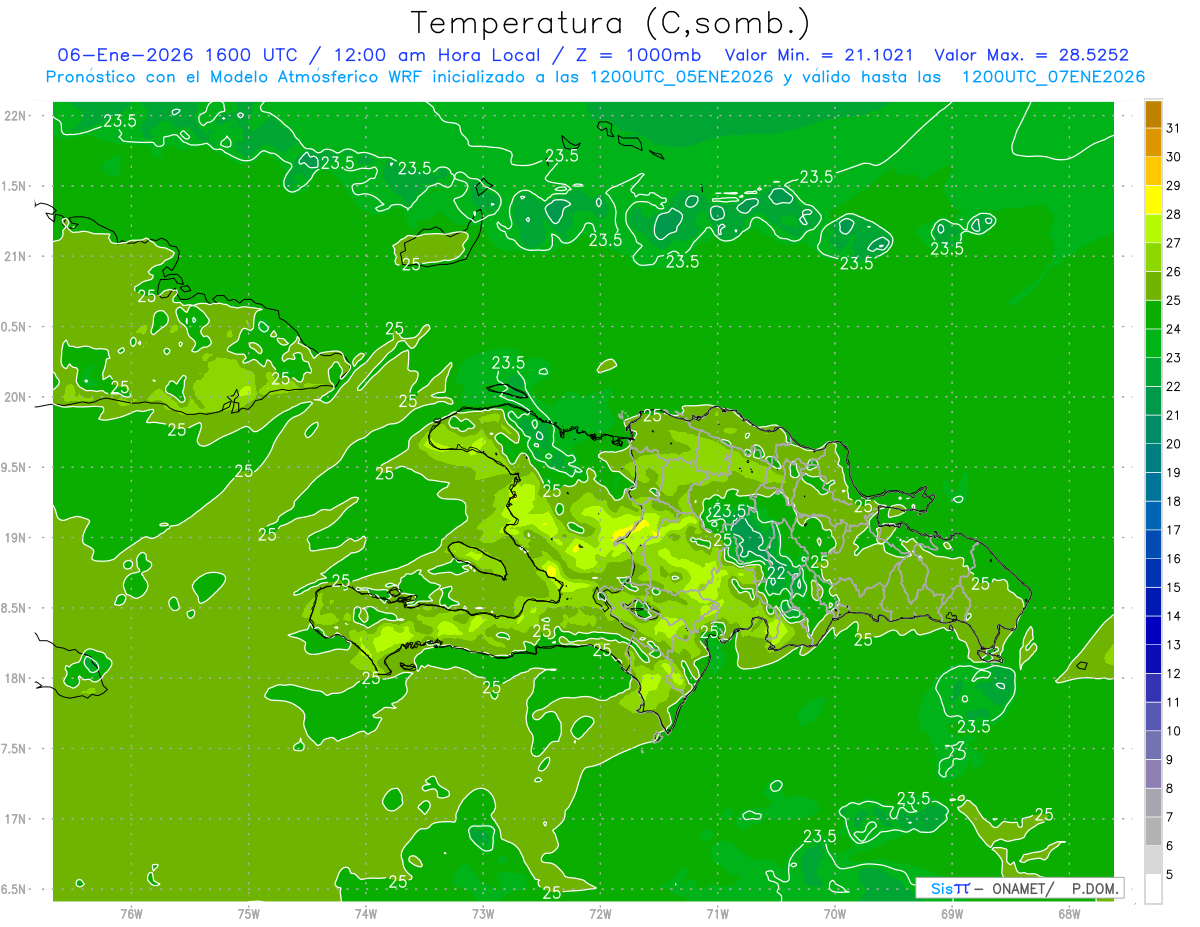Click the 20N latitude axis label
1200x927 pixels.
tap(16, 397)
